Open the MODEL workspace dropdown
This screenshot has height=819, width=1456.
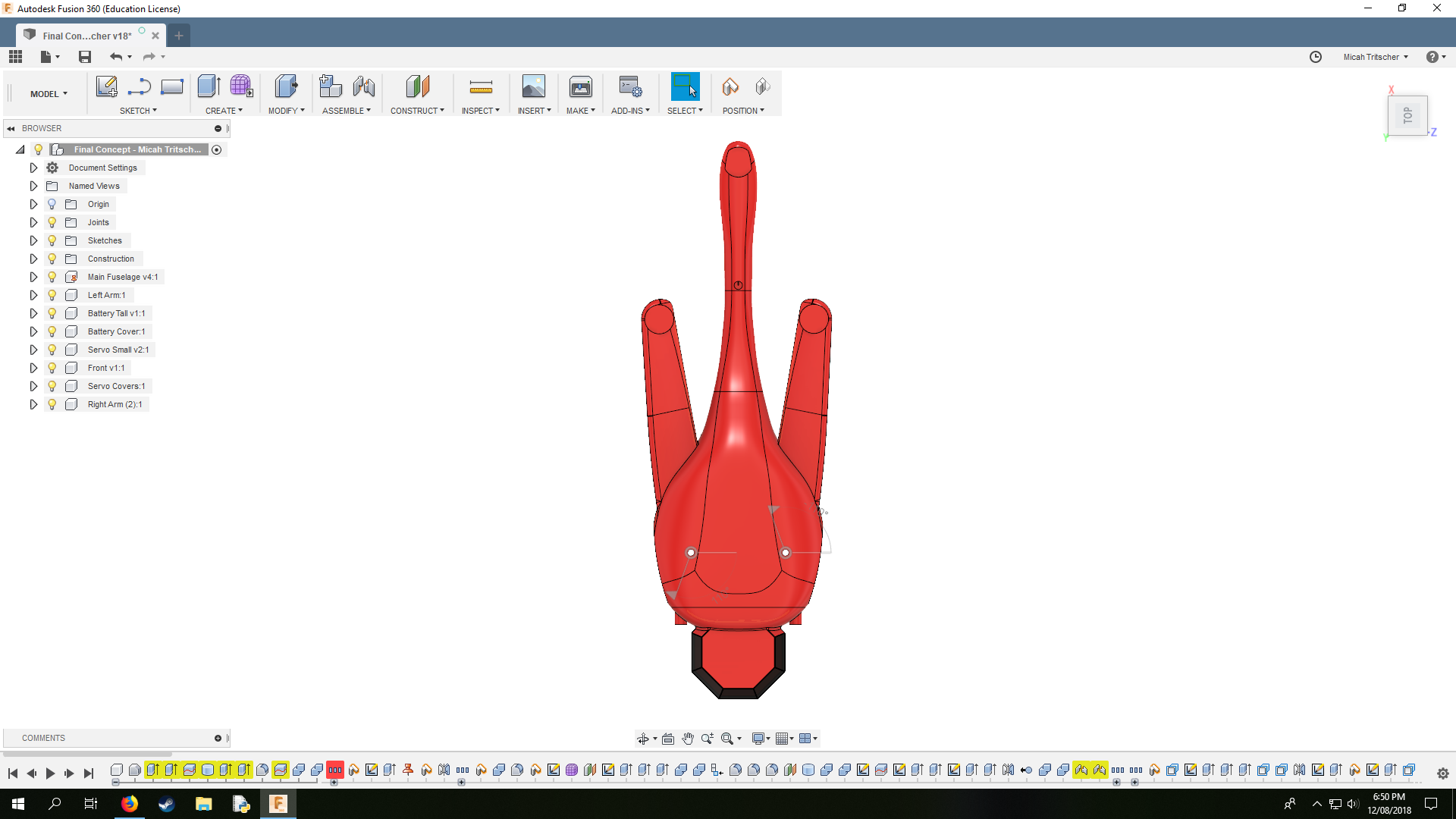(49, 94)
